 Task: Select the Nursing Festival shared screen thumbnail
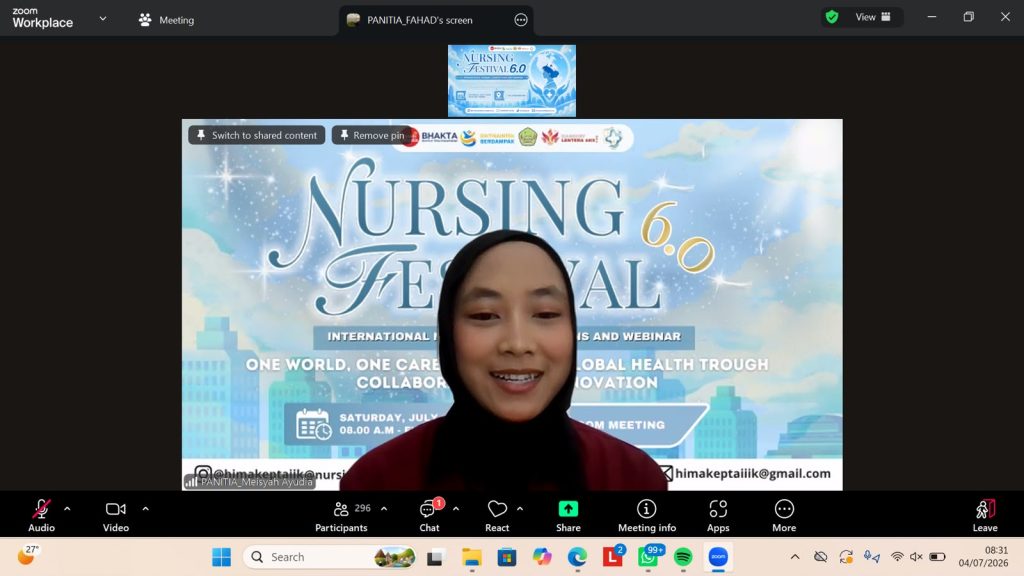pos(511,81)
